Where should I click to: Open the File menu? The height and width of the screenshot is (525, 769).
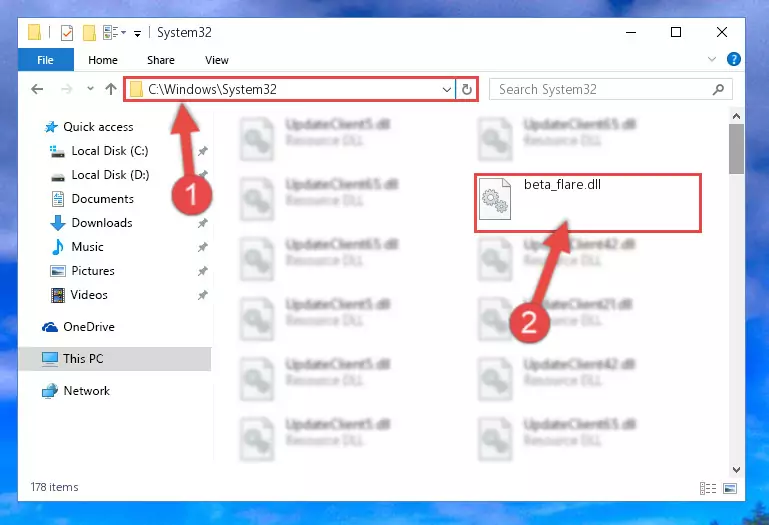(x=46, y=60)
